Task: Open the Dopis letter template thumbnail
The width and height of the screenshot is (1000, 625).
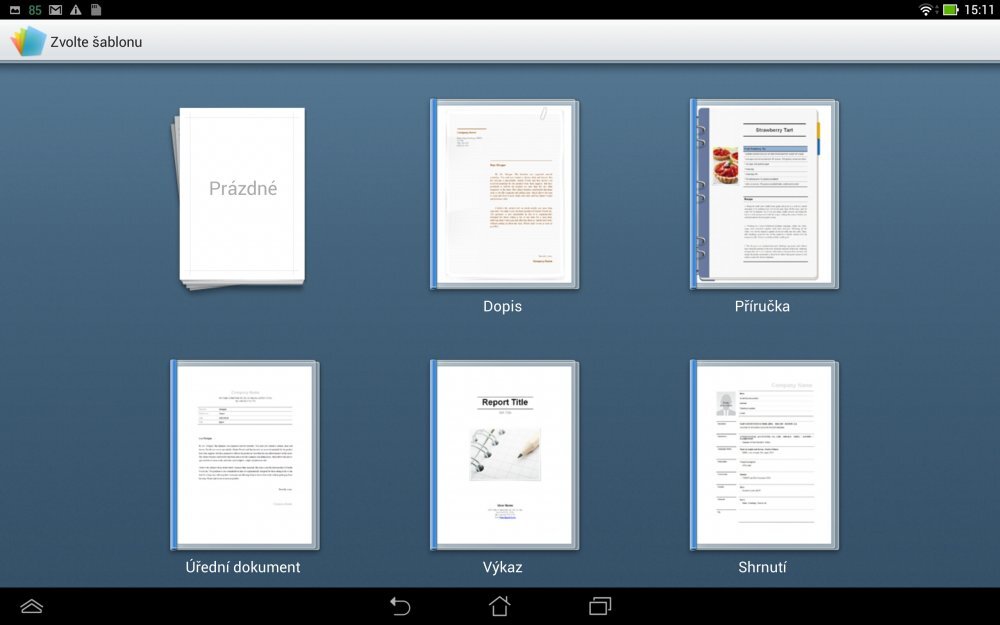Action: 504,194
